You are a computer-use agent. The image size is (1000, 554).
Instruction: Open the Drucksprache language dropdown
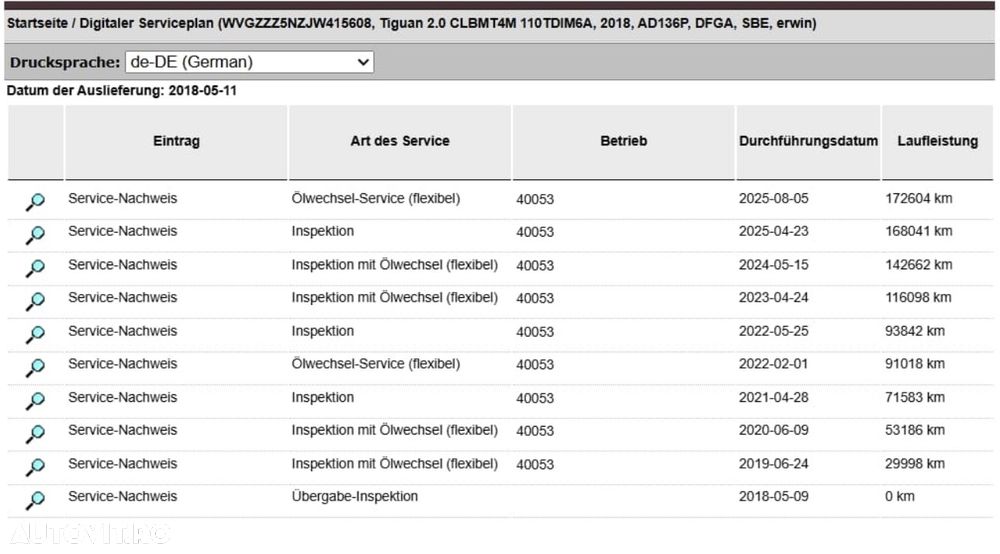(x=249, y=62)
